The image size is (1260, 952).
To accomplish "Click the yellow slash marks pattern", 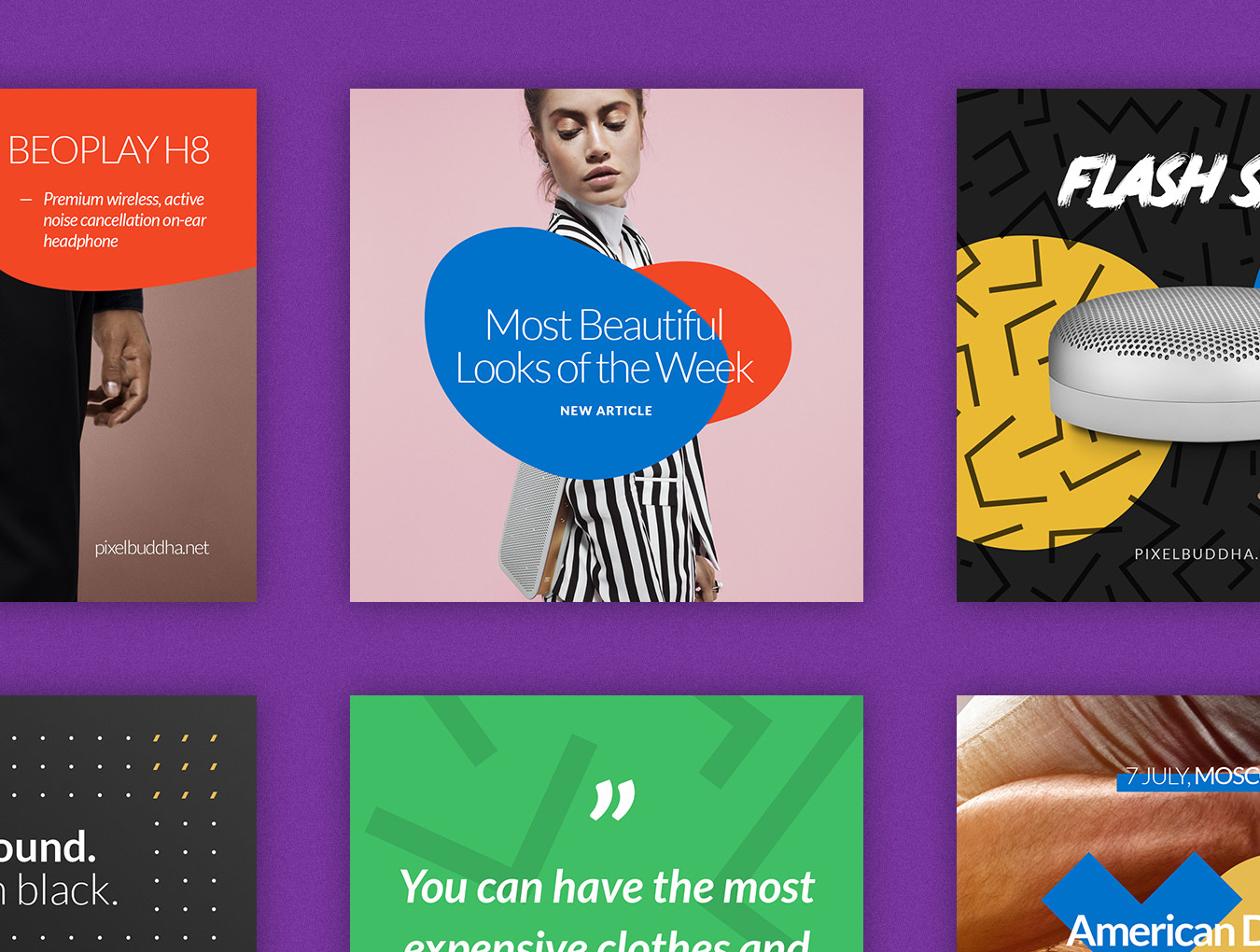I will pyautogui.click(x=185, y=767).
